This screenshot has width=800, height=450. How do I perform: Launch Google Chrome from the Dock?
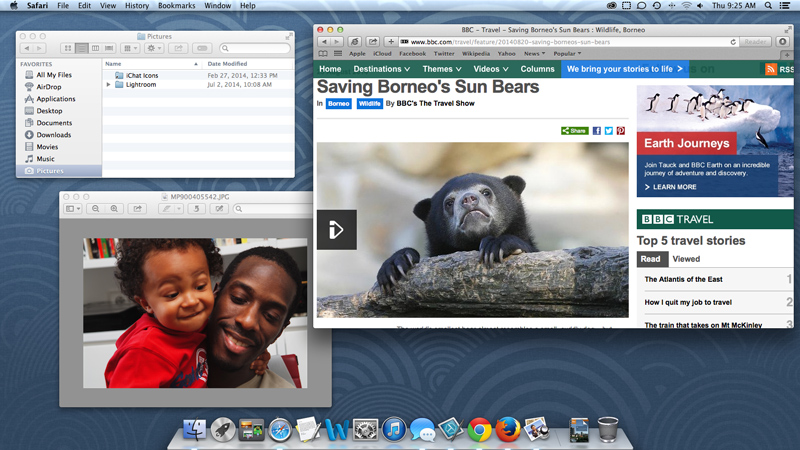click(479, 430)
